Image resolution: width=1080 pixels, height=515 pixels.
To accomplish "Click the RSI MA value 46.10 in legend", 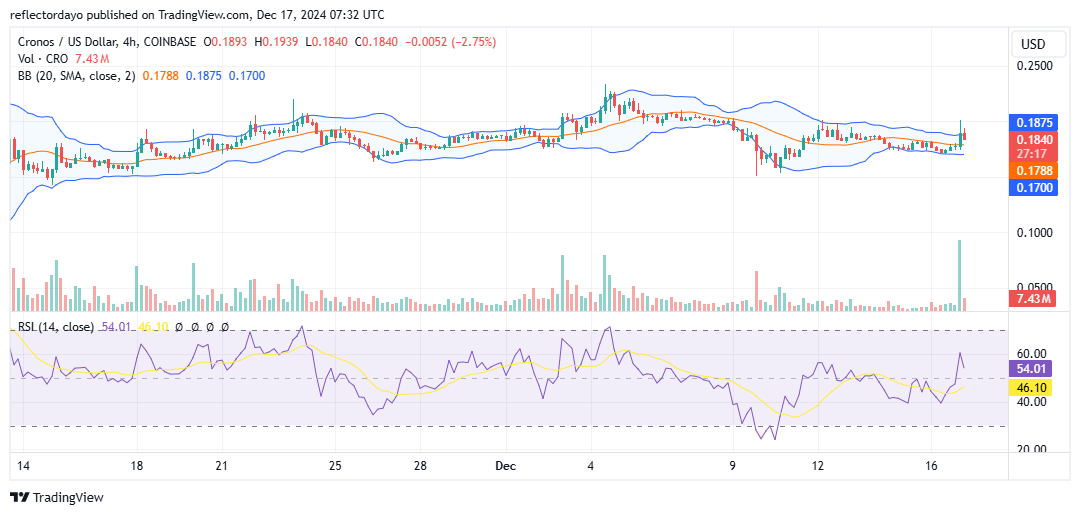I will pyautogui.click(x=154, y=327).
